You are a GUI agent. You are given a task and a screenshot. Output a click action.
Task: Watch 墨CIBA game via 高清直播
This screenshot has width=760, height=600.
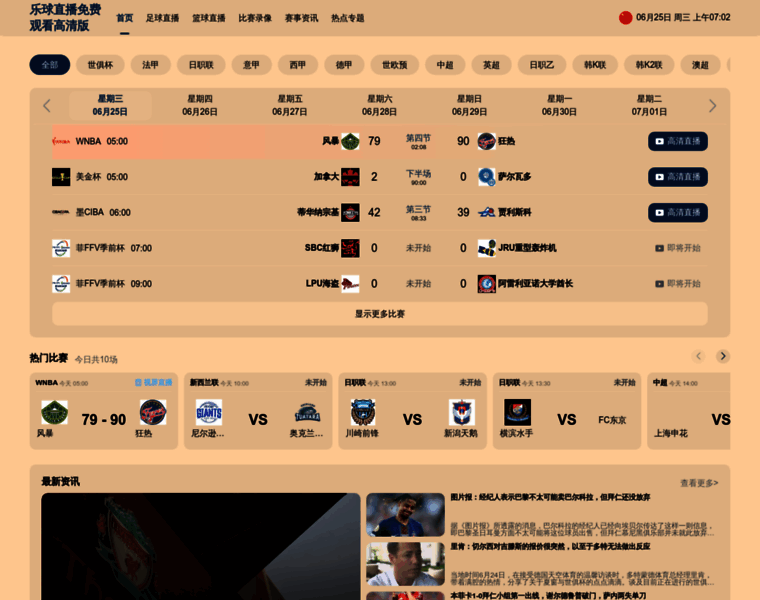pos(678,212)
